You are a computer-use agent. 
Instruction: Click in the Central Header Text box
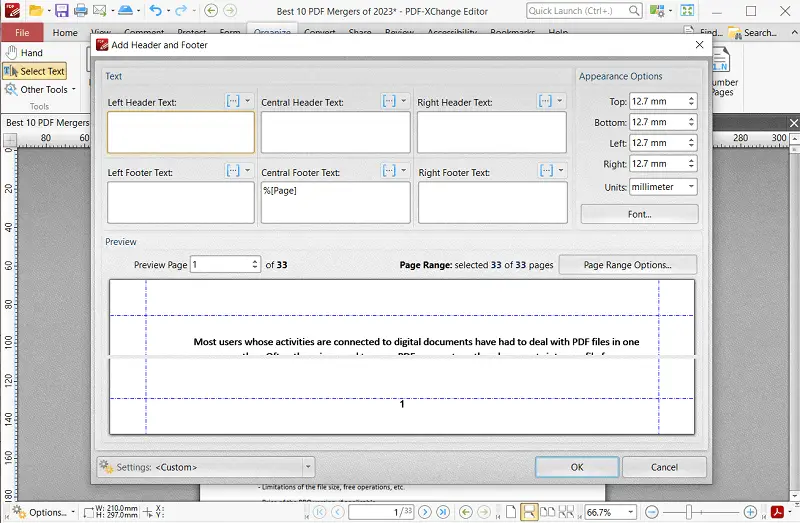click(x=336, y=132)
